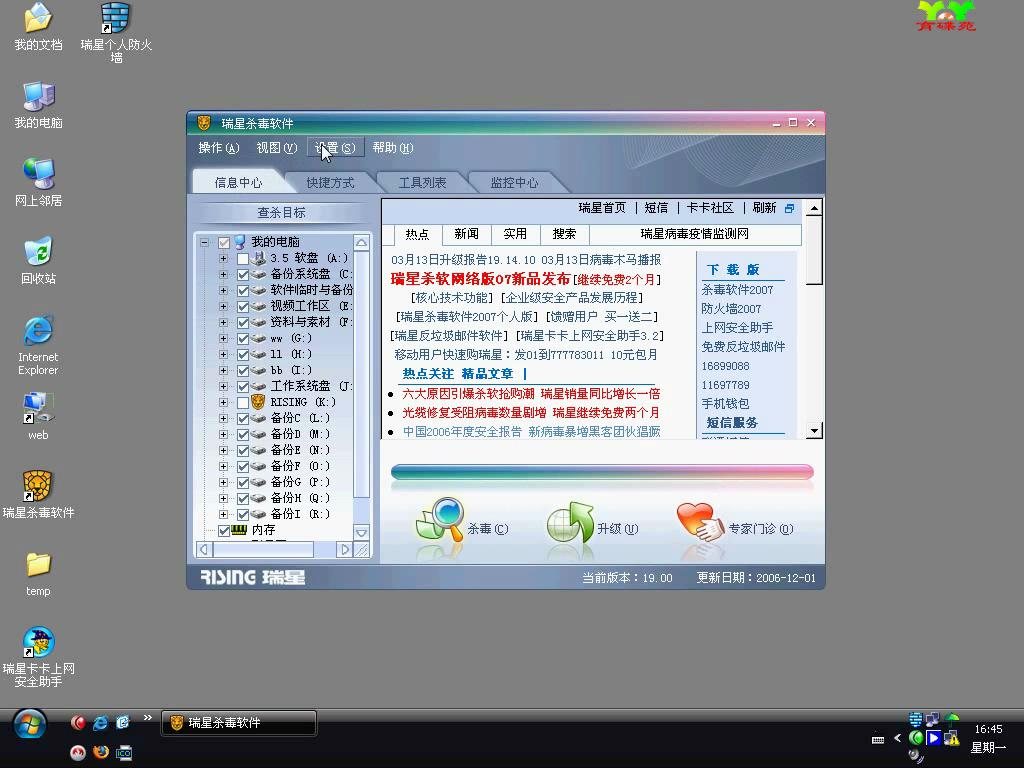Uncheck the 备份系统盘 (C:) checkbox
1024x768 pixels.
pyautogui.click(x=243, y=274)
